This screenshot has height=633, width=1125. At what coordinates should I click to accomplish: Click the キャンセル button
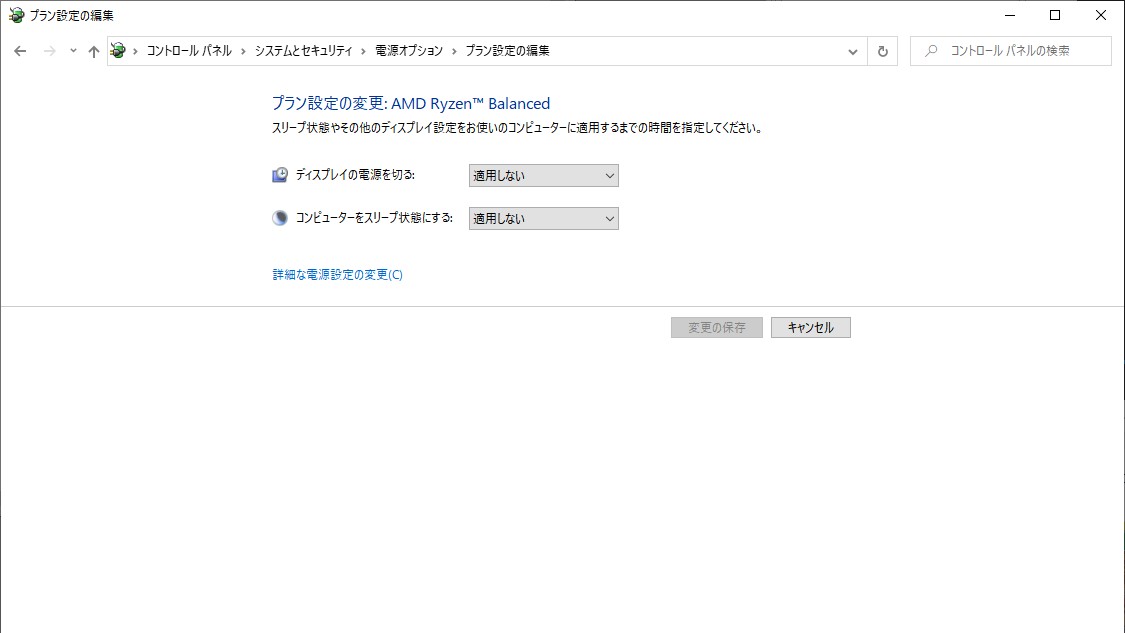coord(810,326)
